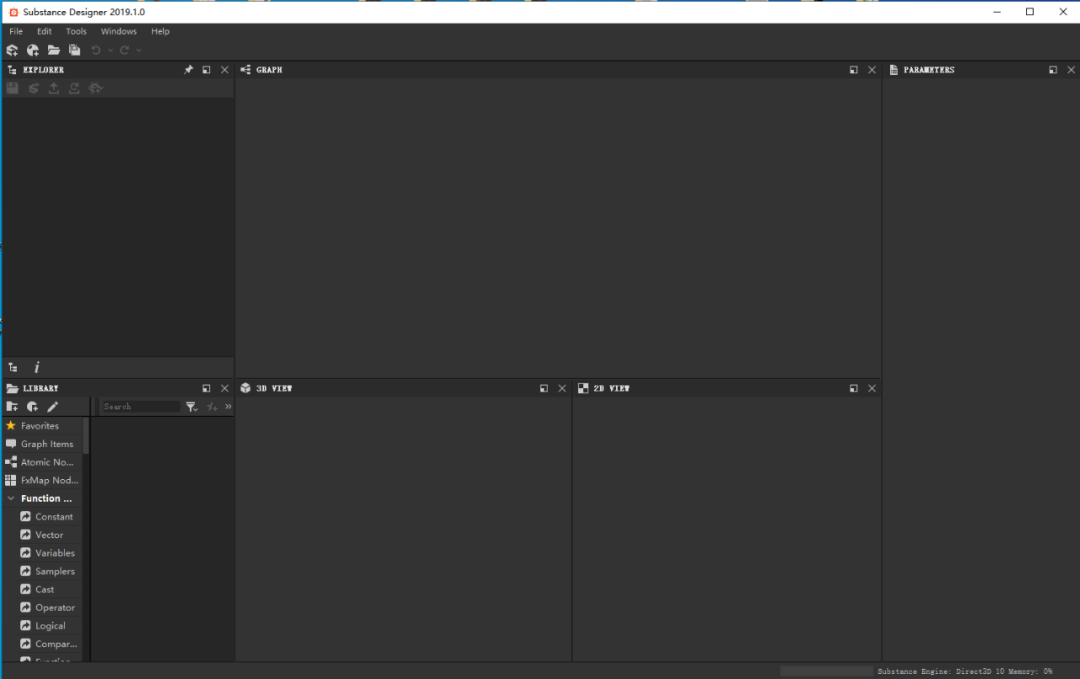Open the redo history dropdown arrow

[139, 50]
